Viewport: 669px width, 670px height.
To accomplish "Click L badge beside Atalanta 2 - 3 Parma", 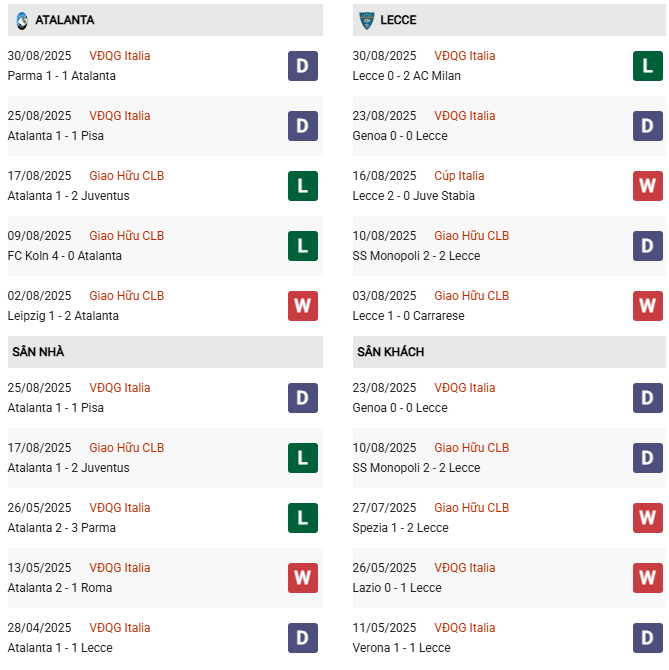I will [x=302, y=518].
